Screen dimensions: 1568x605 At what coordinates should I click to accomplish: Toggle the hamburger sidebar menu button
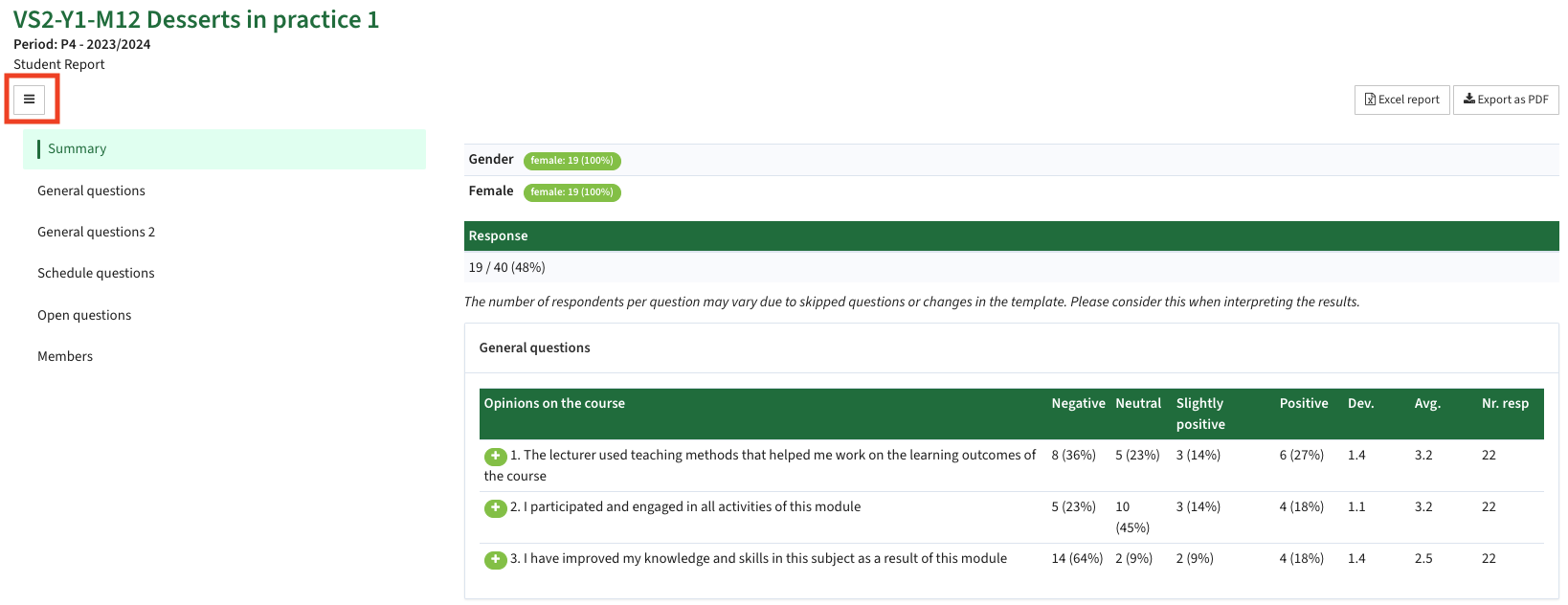coord(30,99)
